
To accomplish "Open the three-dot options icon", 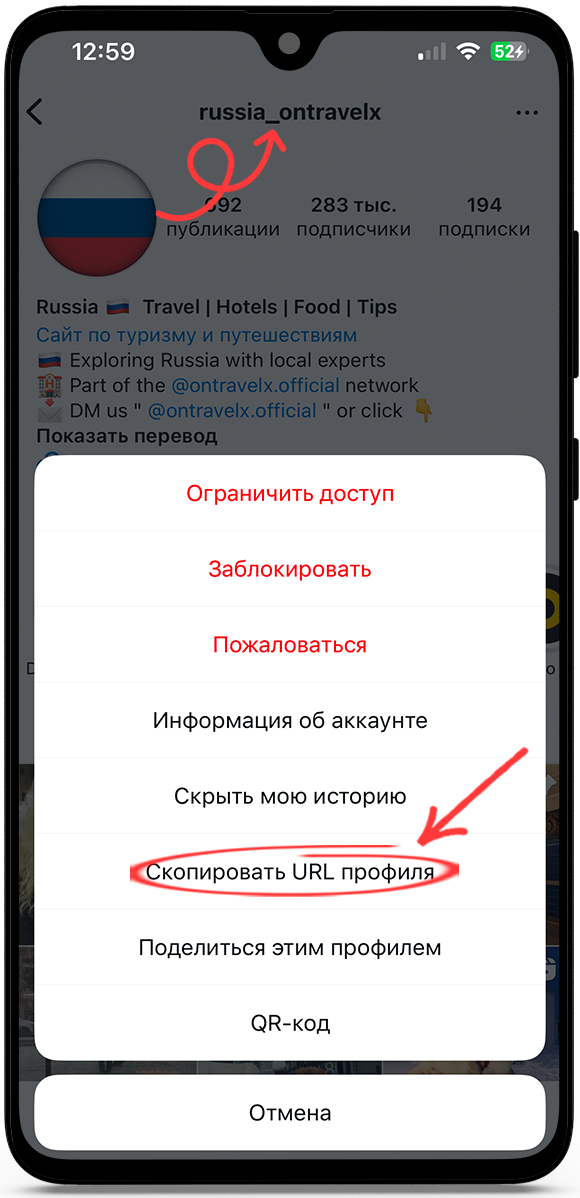I will (x=527, y=113).
